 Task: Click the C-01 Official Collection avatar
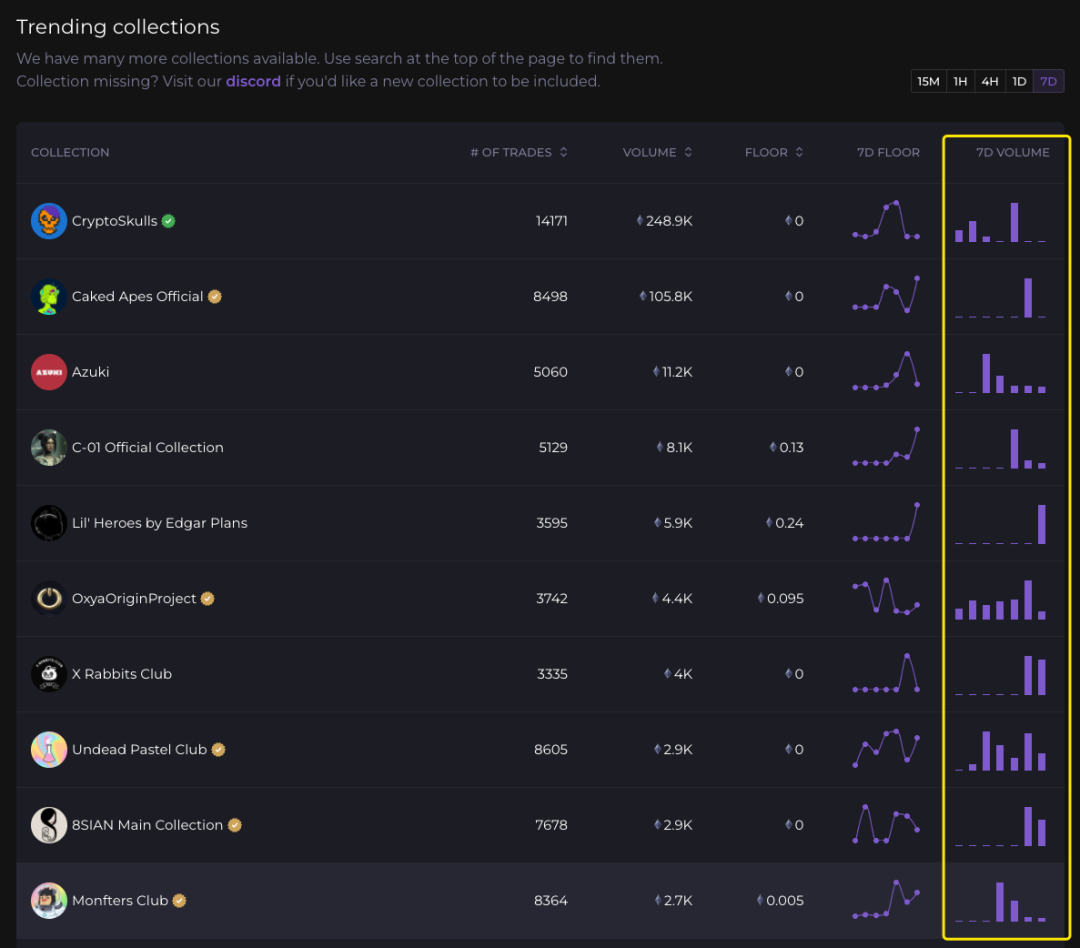49,448
